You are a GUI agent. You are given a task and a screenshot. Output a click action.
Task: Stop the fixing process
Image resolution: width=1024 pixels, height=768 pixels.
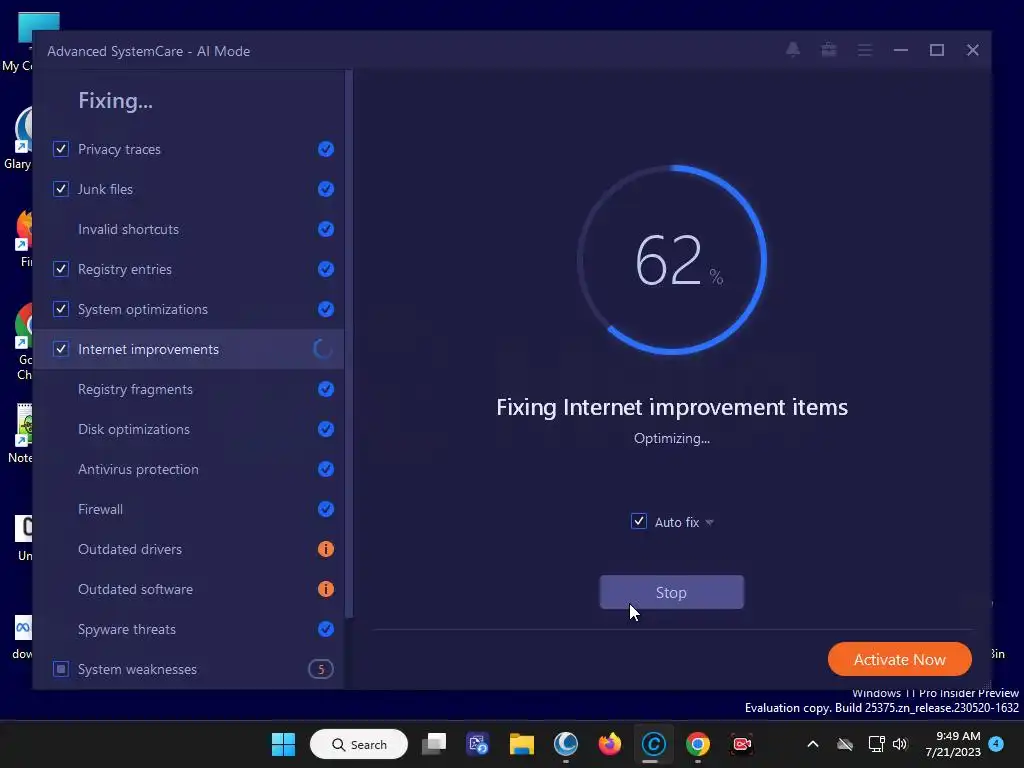tap(671, 592)
